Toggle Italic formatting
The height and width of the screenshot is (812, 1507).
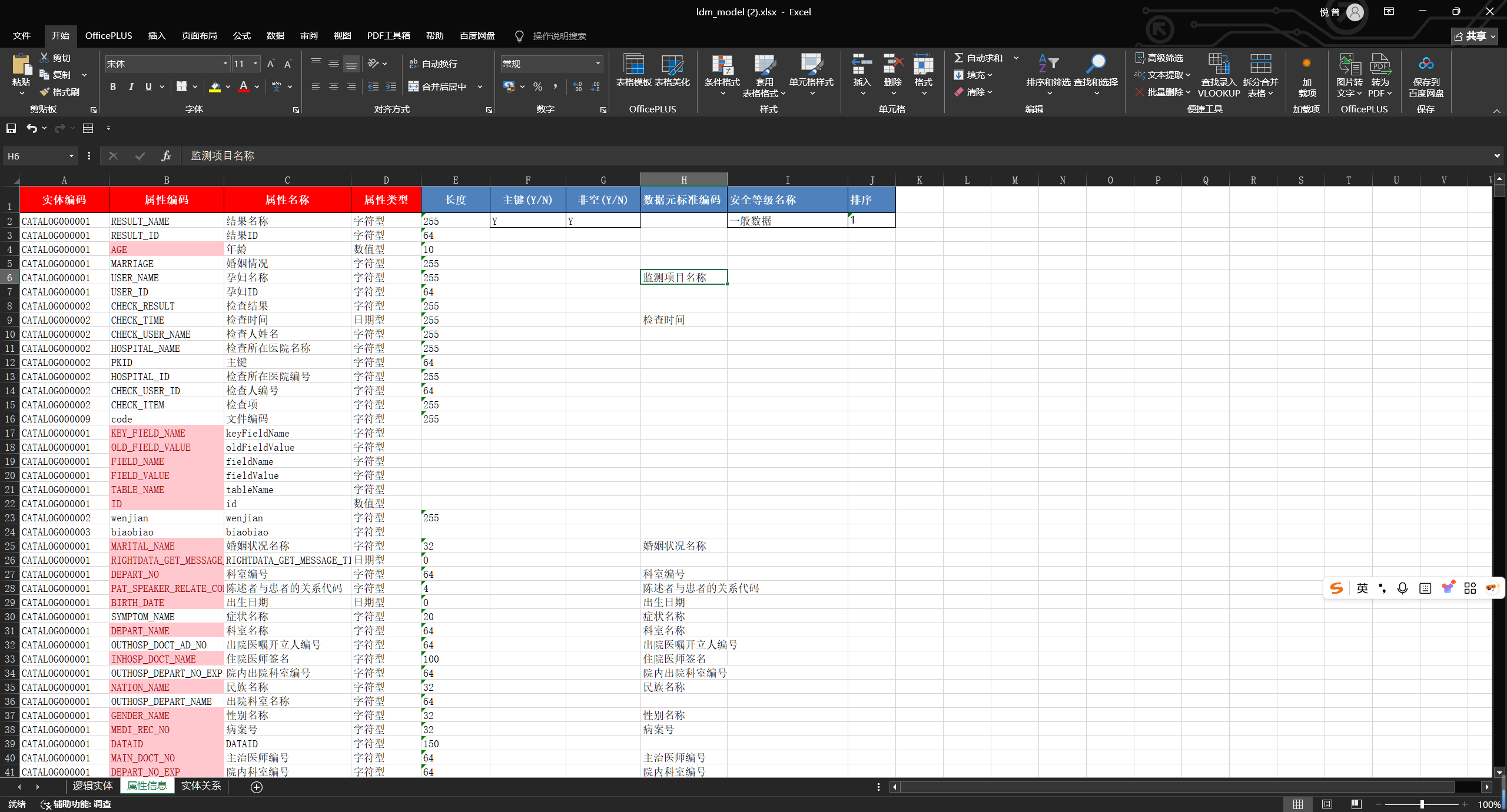[131, 86]
